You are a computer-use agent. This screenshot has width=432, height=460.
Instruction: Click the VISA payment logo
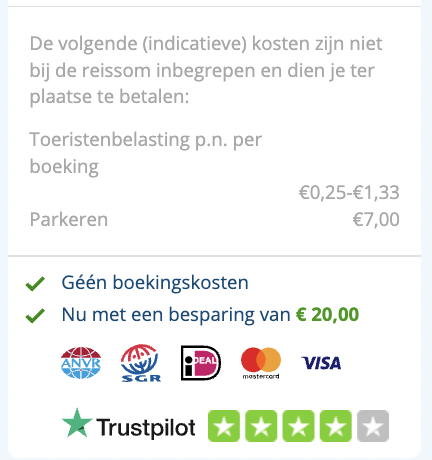(x=321, y=363)
